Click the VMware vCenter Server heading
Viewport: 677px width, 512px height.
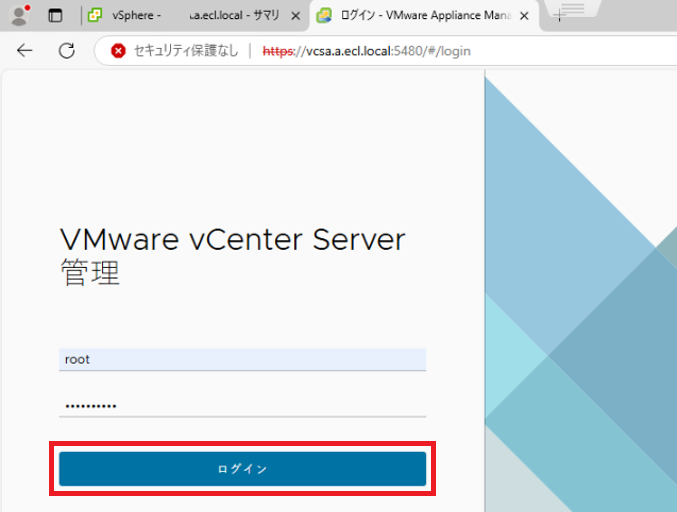[232, 240]
